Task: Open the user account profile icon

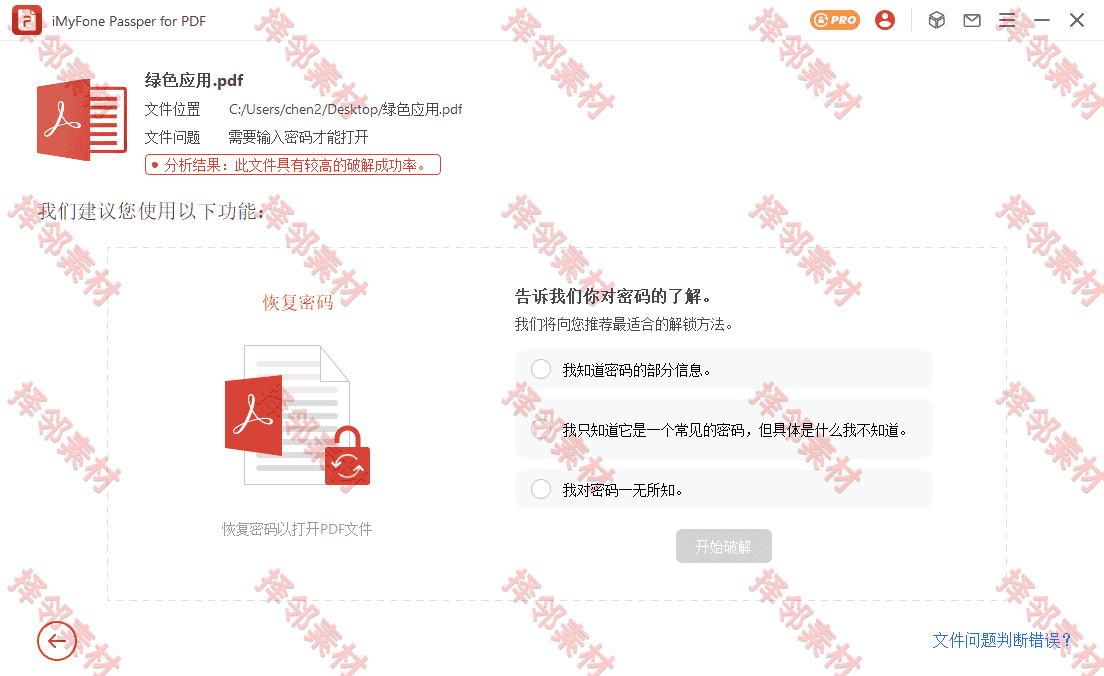Action: [885, 20]
